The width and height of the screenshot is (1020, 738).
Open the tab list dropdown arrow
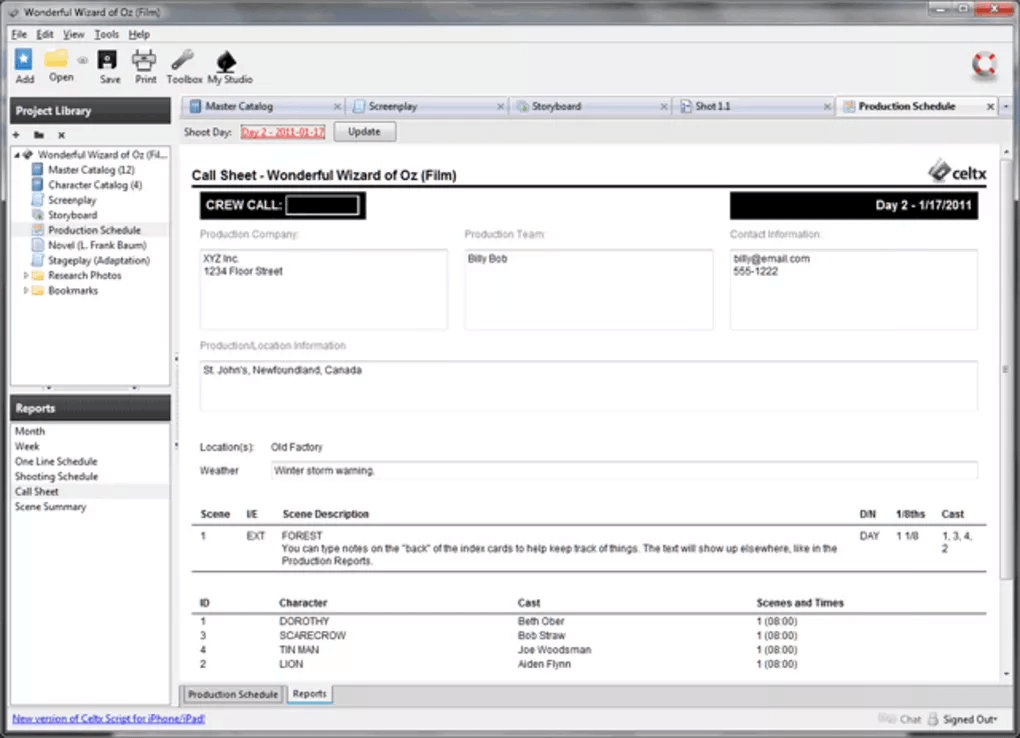[1007, 107]
